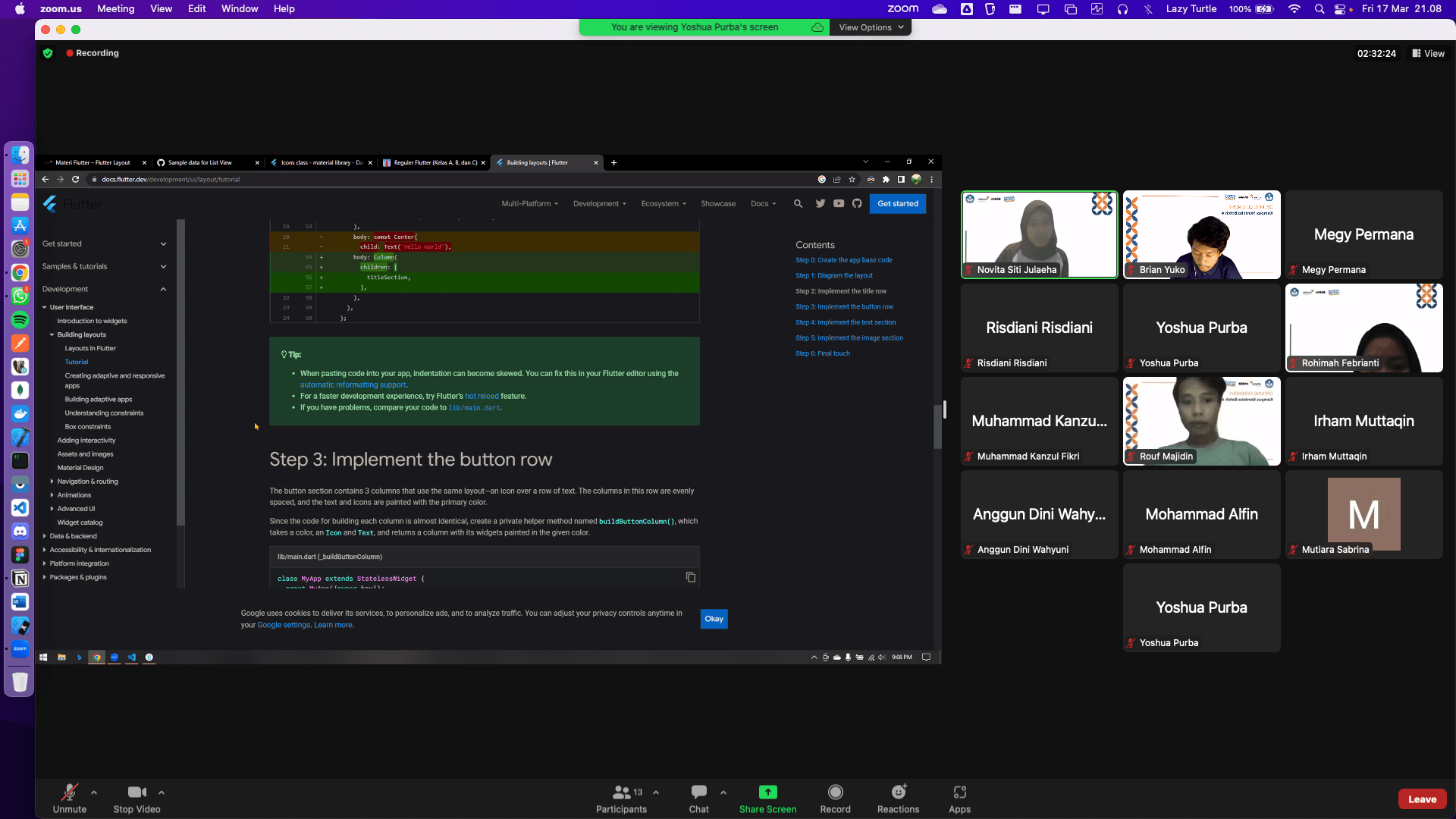Click the hot reload link in the tip
Screen dimensions: 1456x819
[482, 396]
